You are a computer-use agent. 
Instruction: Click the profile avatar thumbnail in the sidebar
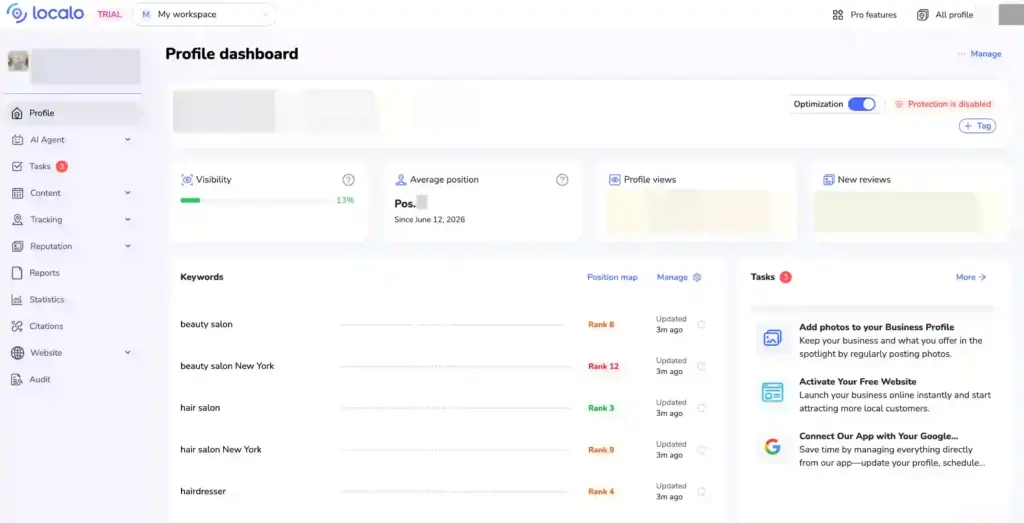click(x=18, y=61)
